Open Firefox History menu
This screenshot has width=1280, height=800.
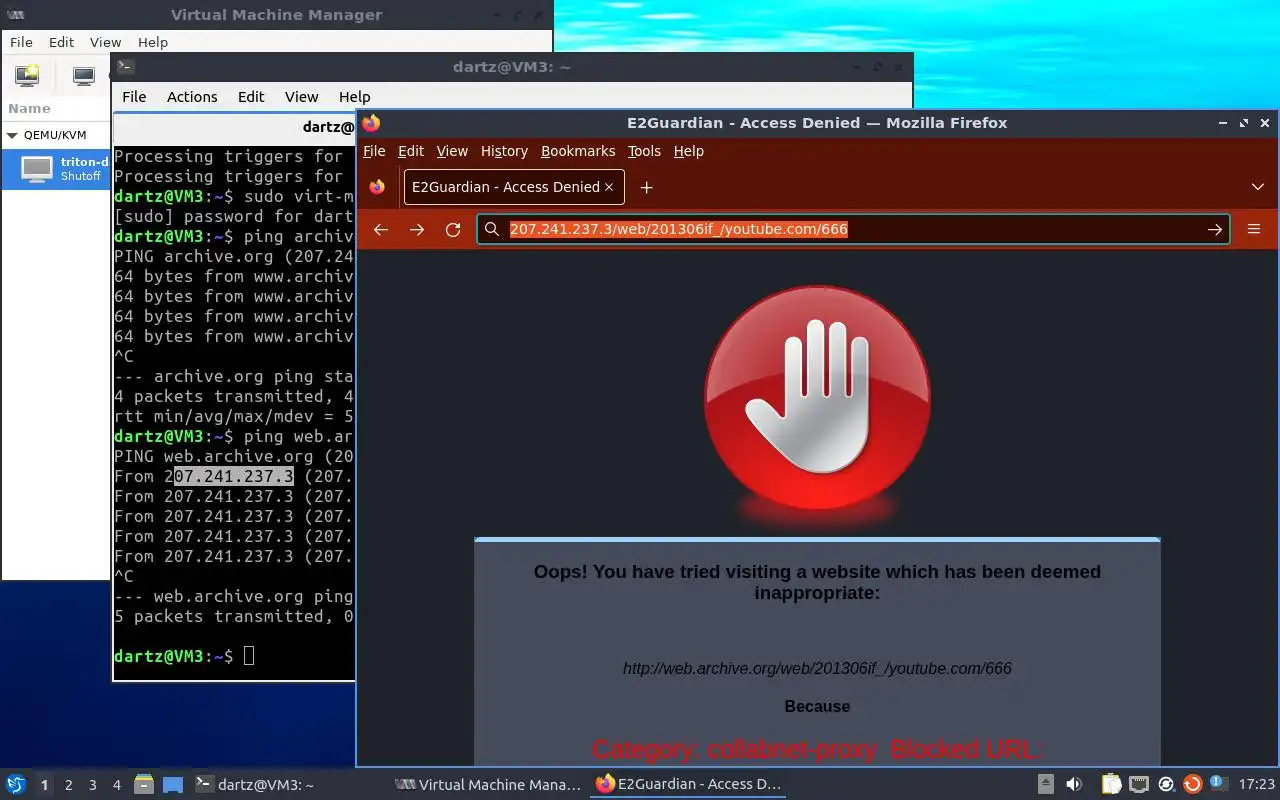pos(504,151)
